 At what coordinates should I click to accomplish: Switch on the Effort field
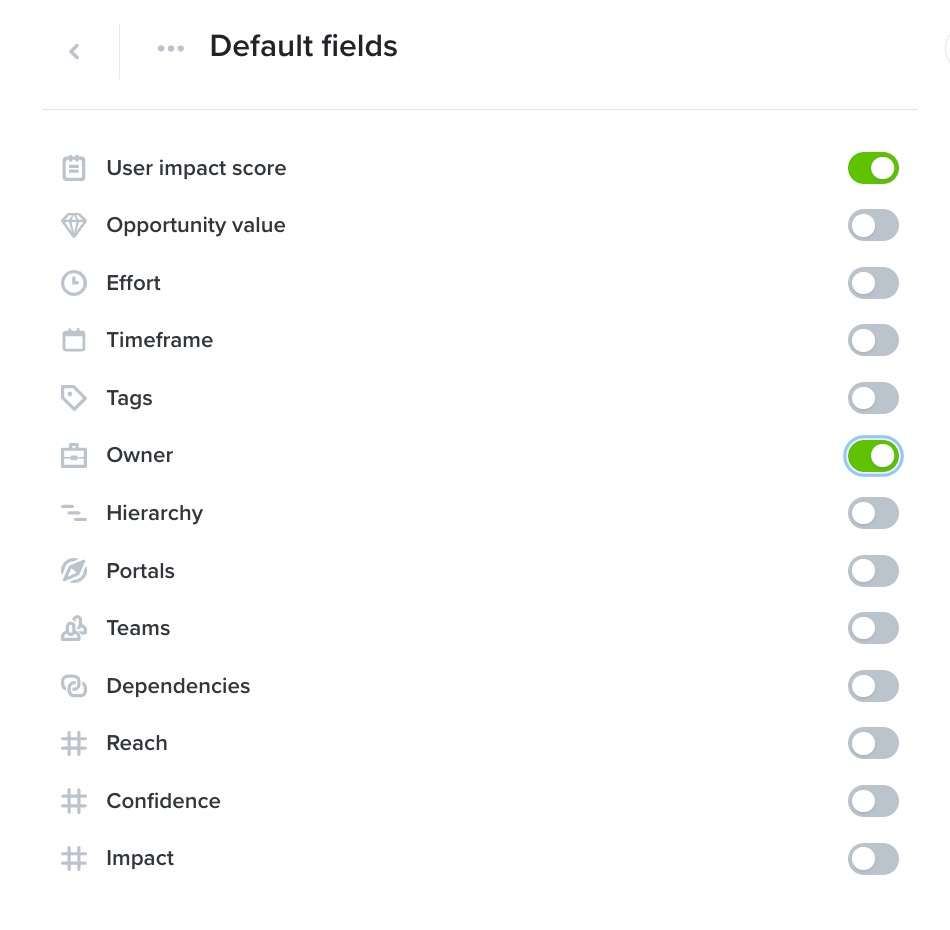873,283
